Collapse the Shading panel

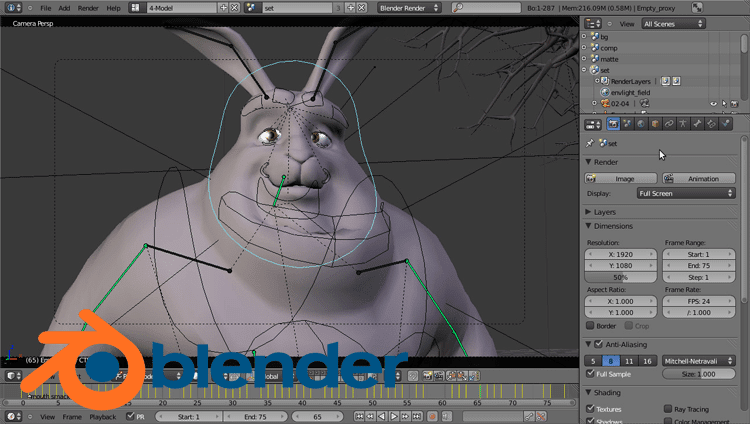[x=588, y=392]
